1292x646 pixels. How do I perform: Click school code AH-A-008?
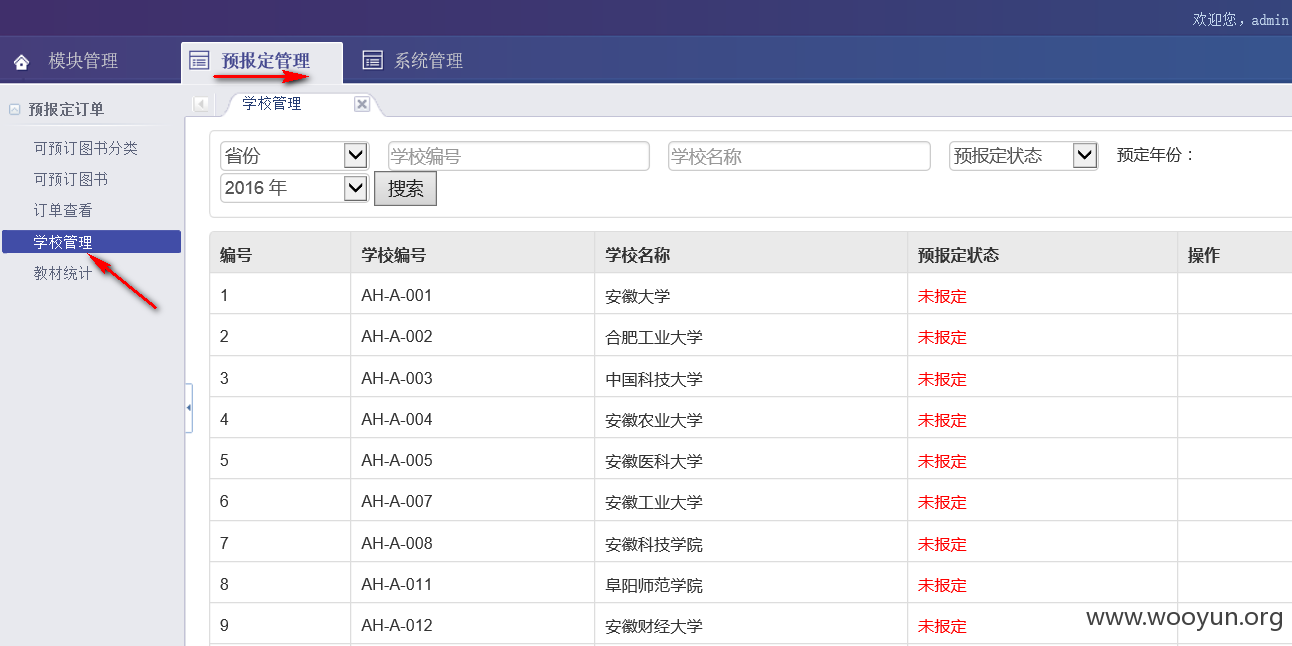click(x=397, y=543)
